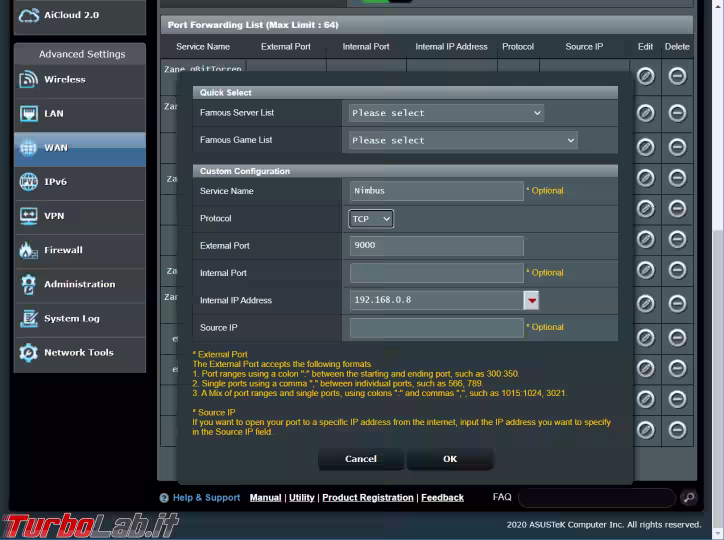Click the FAQ search box
724x540 pixels.
tap(597, 498)
